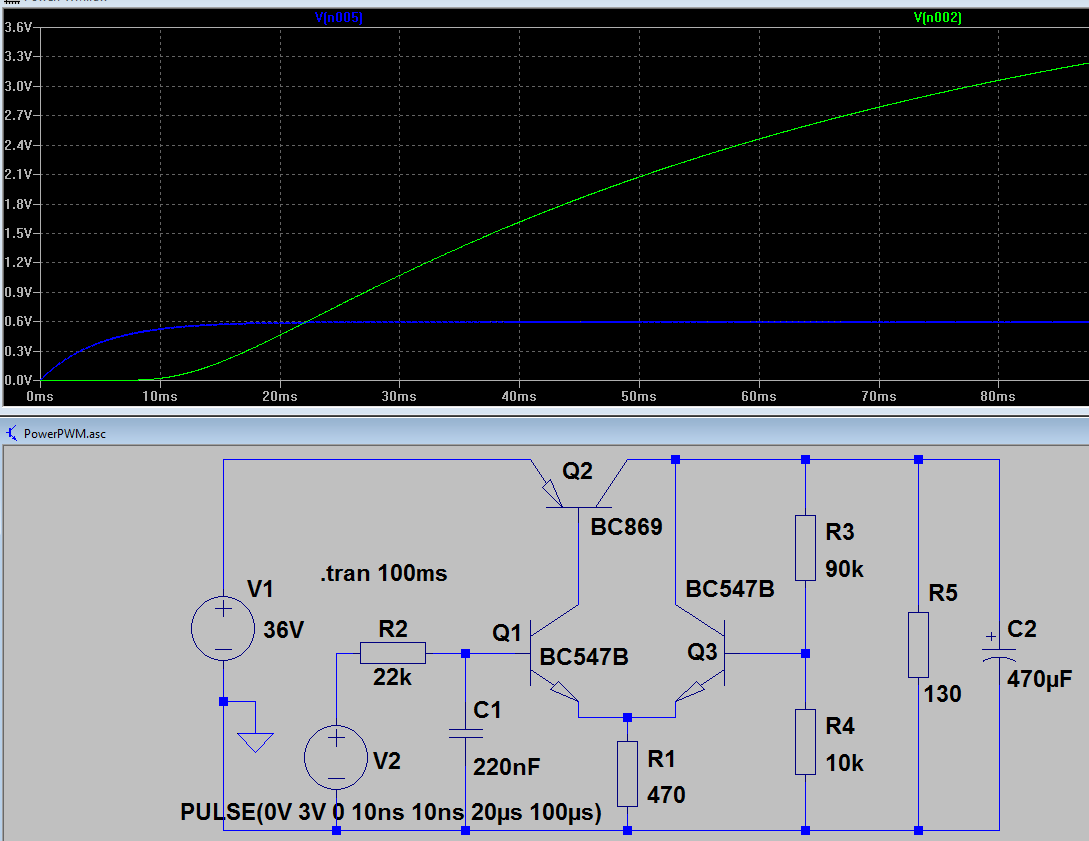Image resolution: width=1089 pixels, height=841 pixels.
Task: Click the 1.8V vertical axis label
Action: [x=18, y=204]
